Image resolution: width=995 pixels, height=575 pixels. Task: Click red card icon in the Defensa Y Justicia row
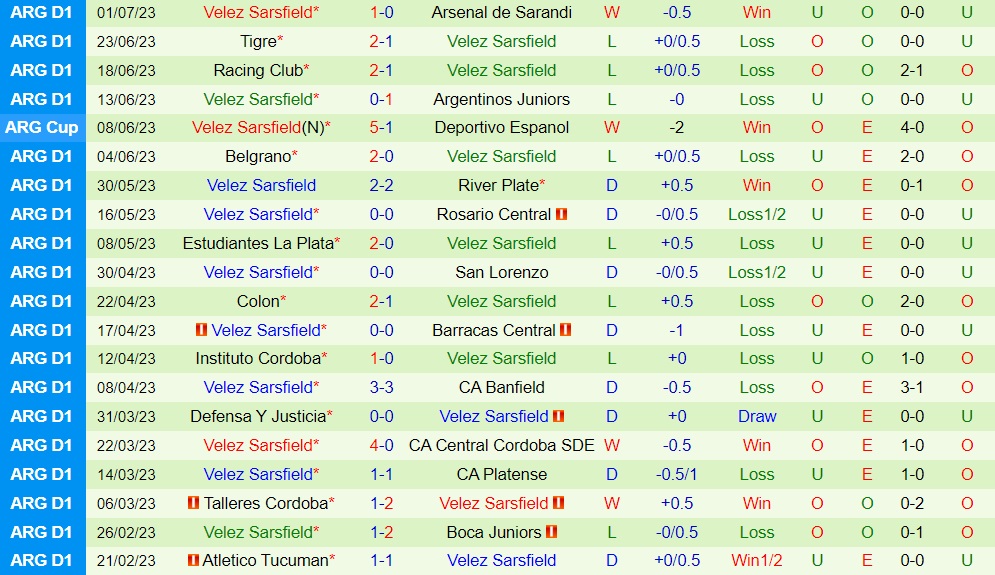[x=559, y=416]
